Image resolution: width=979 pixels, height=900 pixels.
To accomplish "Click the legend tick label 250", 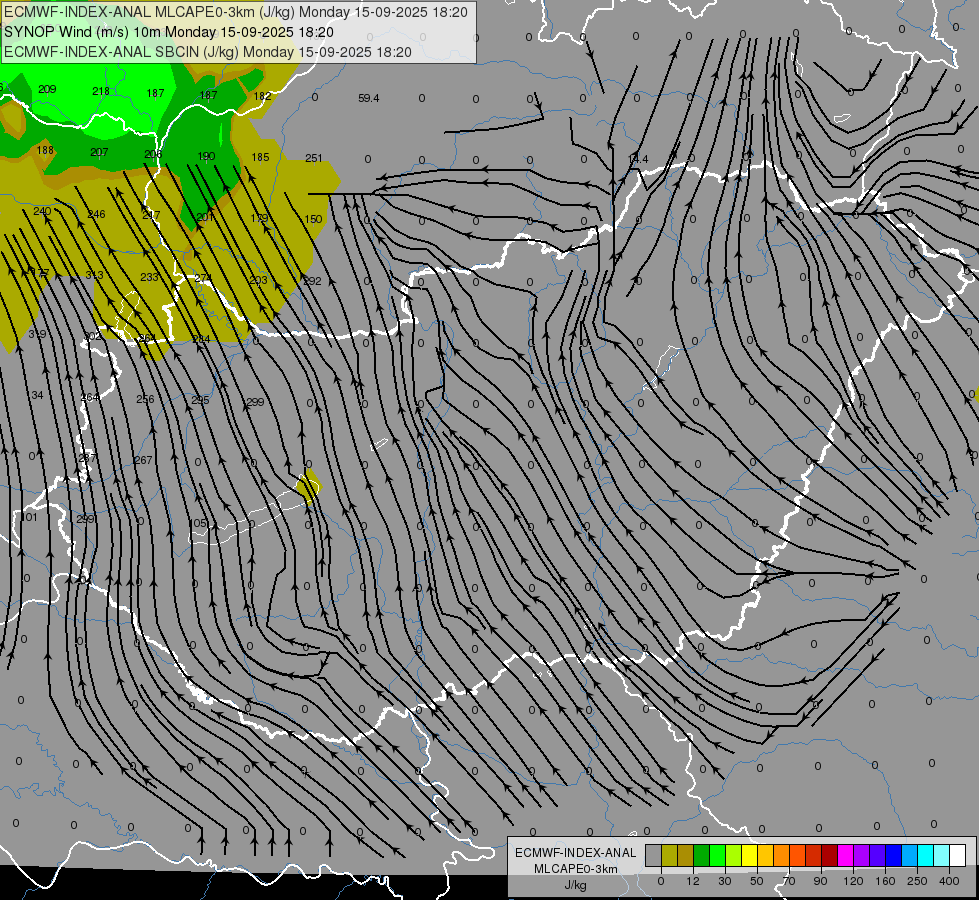I will (917, 881).
